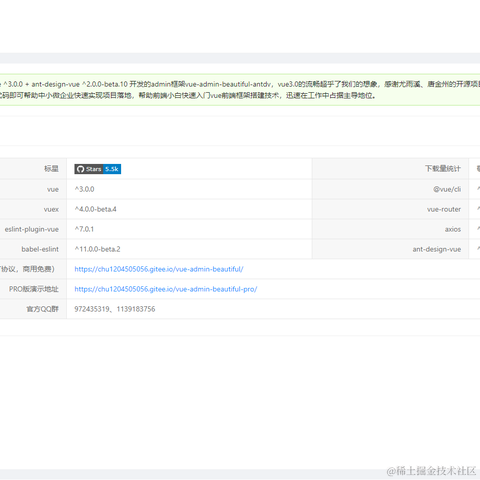Screen dimensions: 480x480
Task: Click the QQ group numbers 972435319、1139183756
Action: (x=115, y=309)
